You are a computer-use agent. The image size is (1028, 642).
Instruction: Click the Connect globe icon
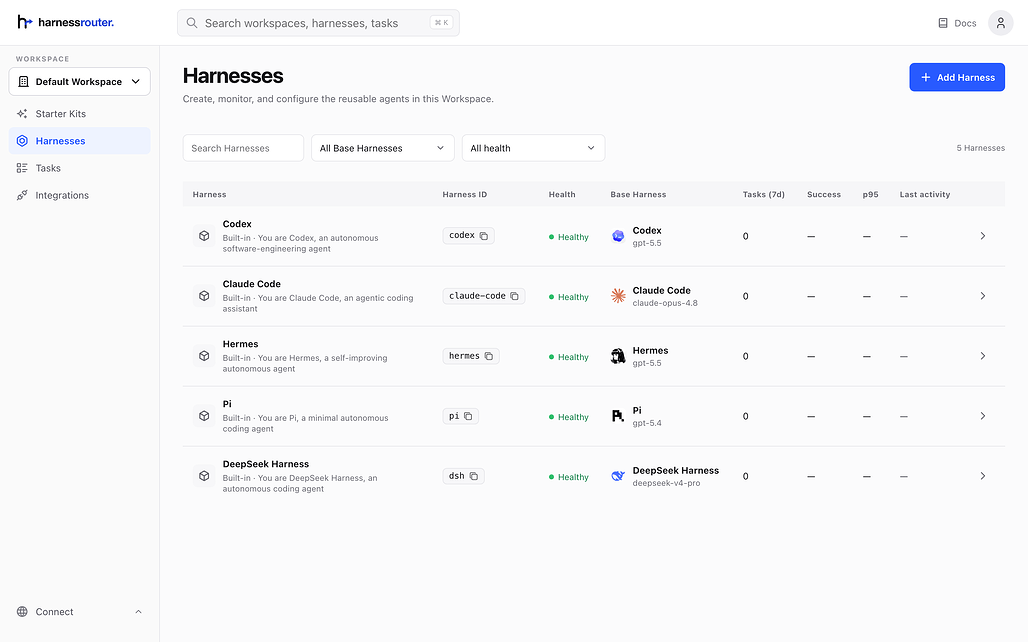pos(22,612)
